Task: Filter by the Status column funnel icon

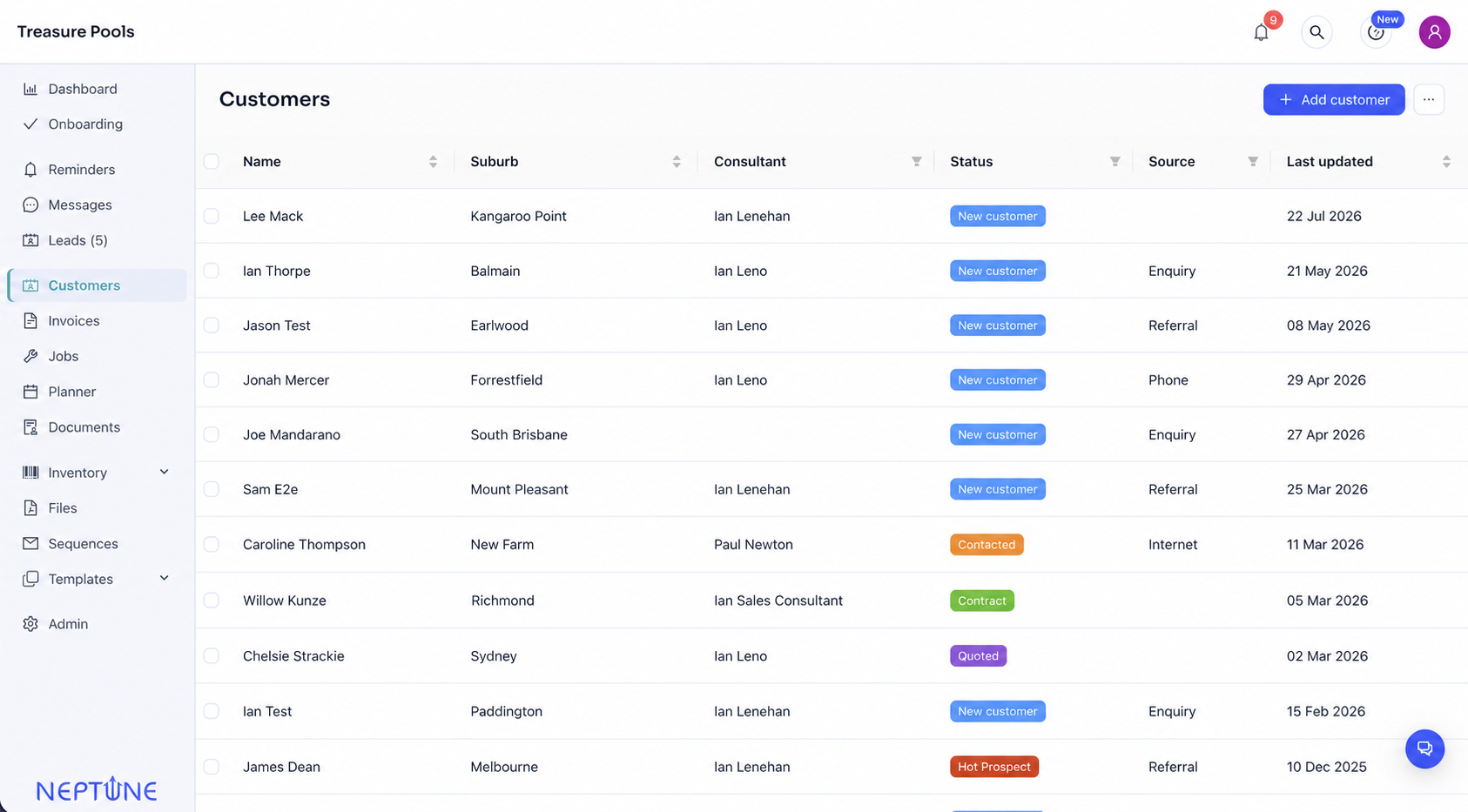Action: tap(1114, 162)
